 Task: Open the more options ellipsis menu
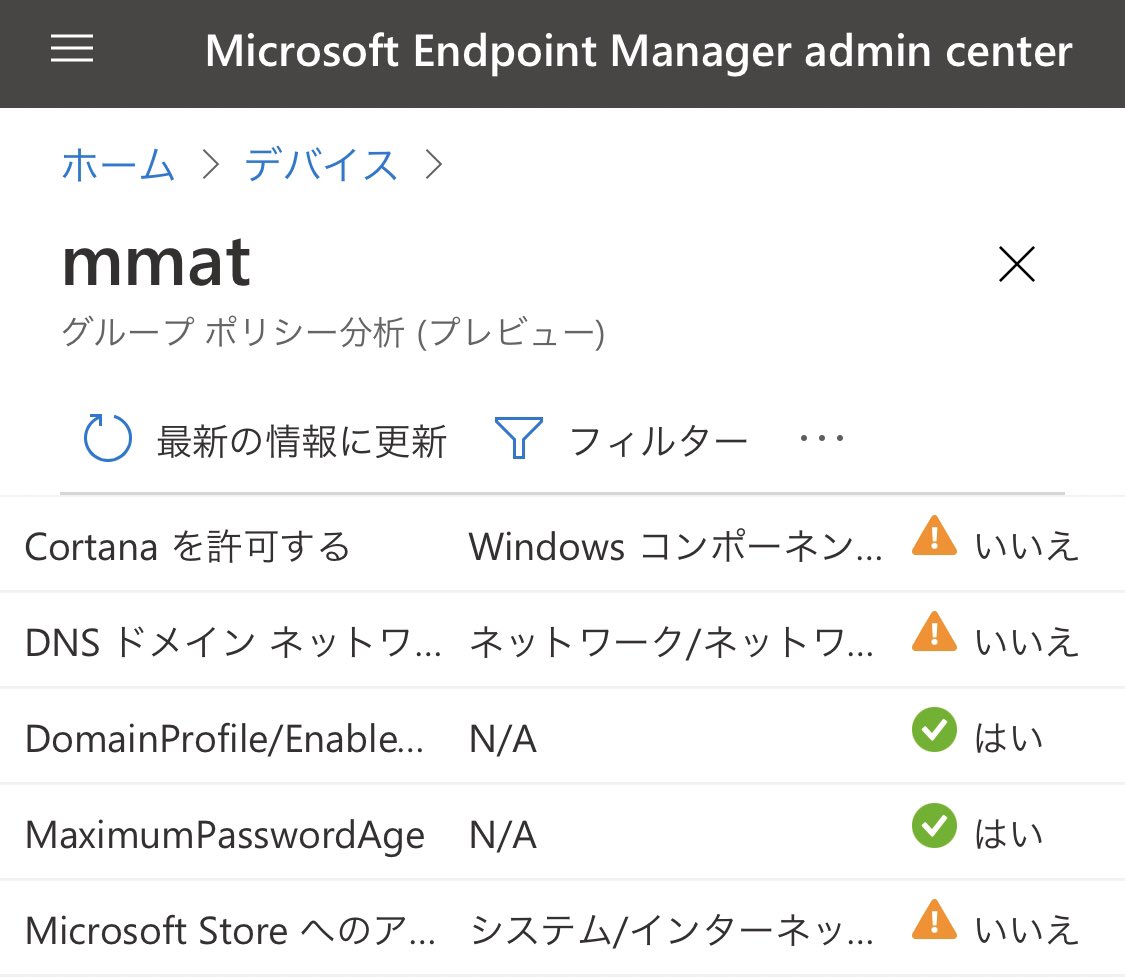(x=822, y=439)
